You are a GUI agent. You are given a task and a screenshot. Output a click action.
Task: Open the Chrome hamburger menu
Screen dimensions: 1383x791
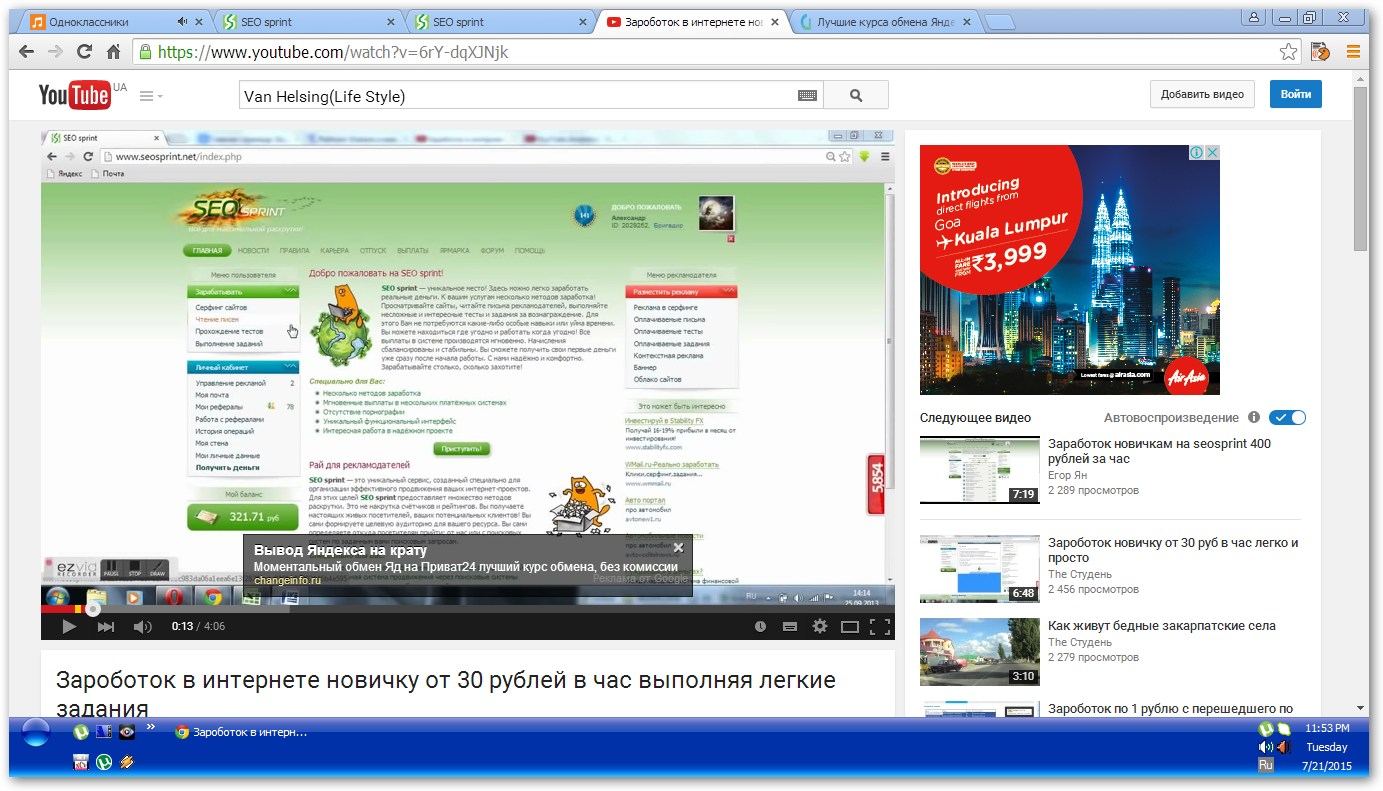point(1353,52)
